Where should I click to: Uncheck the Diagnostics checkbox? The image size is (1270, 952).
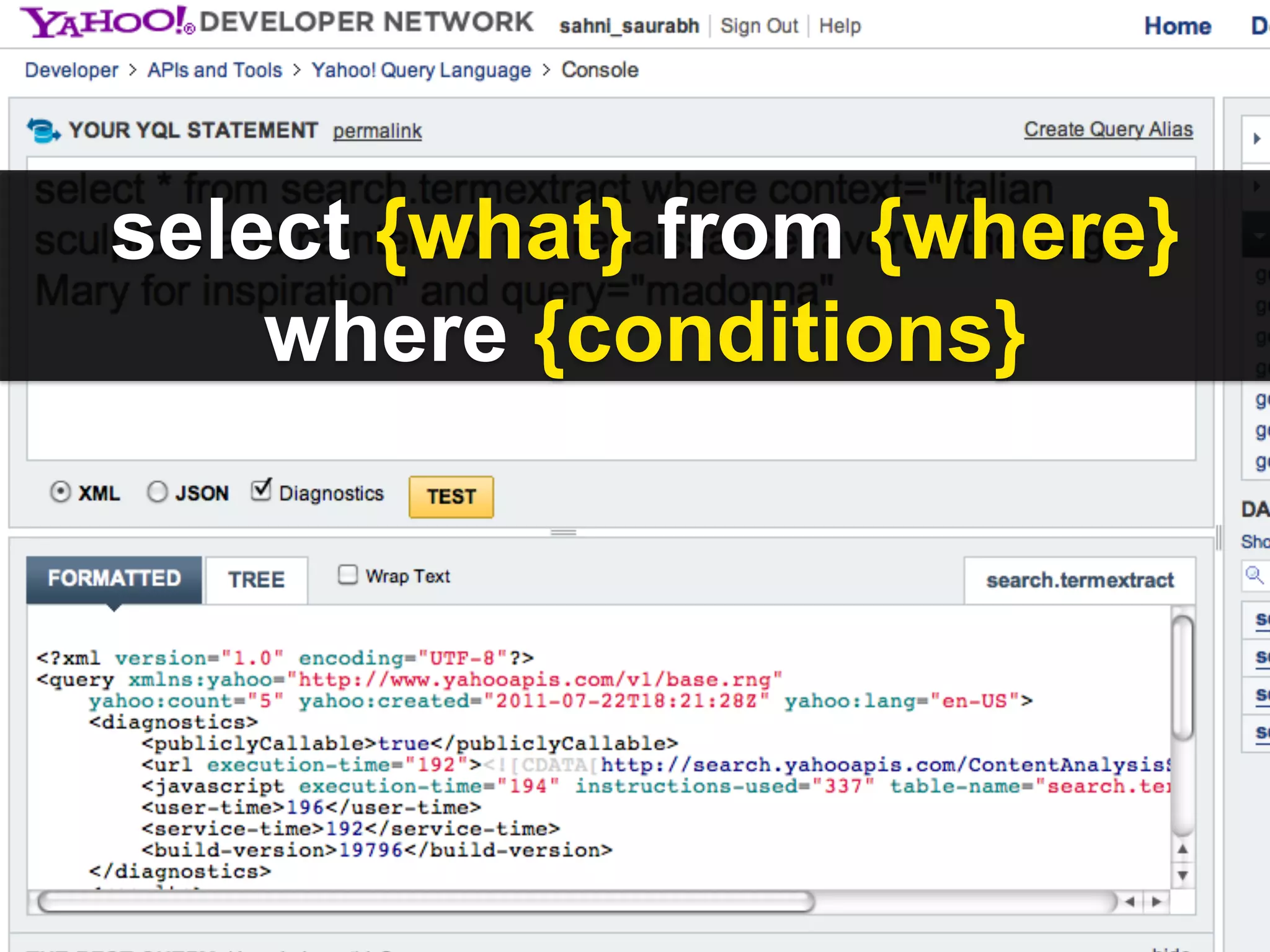(261, 490)
